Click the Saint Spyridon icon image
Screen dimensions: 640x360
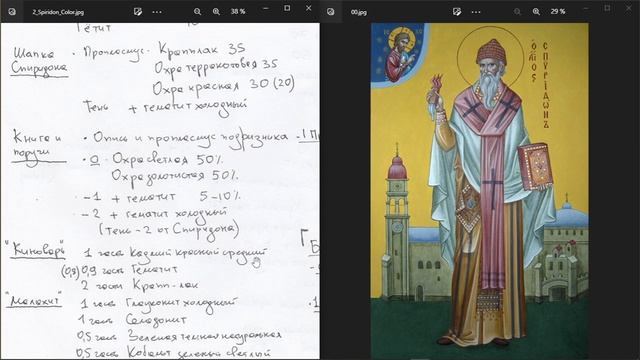480,191
